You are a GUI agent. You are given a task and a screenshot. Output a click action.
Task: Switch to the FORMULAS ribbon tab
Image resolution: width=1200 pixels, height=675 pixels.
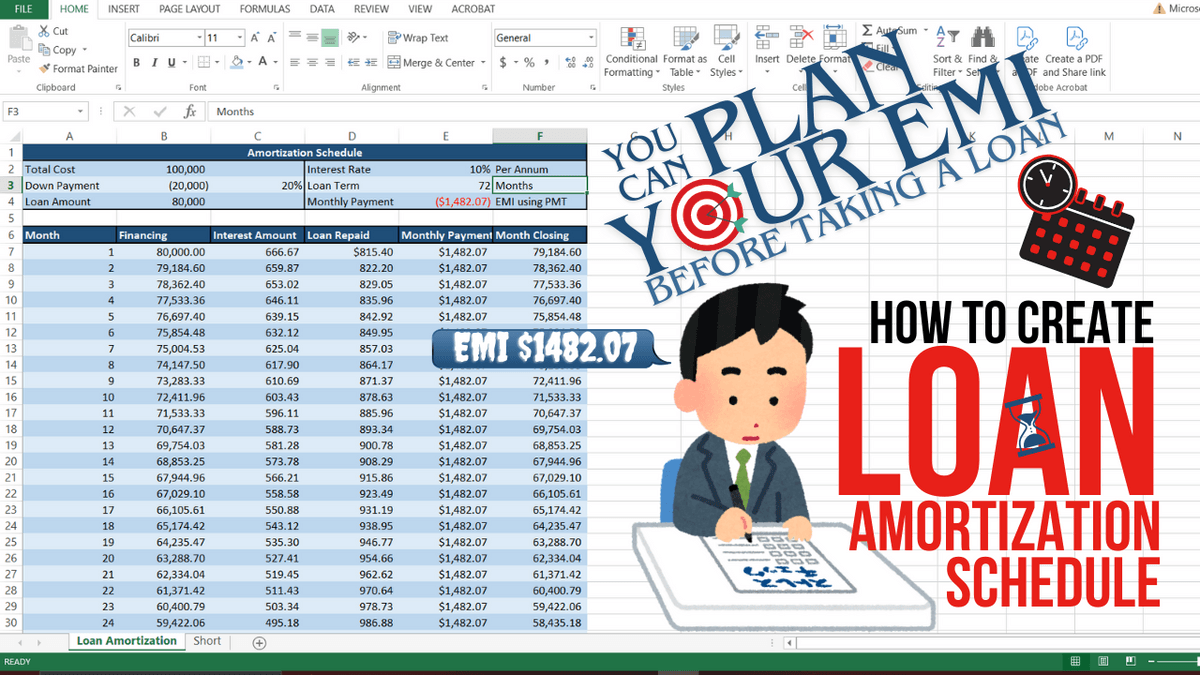[x=265, y=9]
